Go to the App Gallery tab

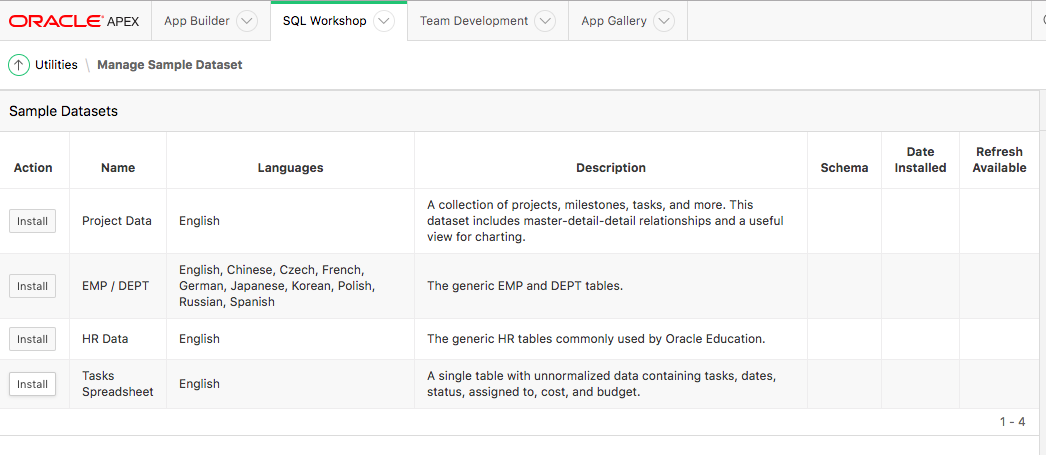tap(613, 21)
